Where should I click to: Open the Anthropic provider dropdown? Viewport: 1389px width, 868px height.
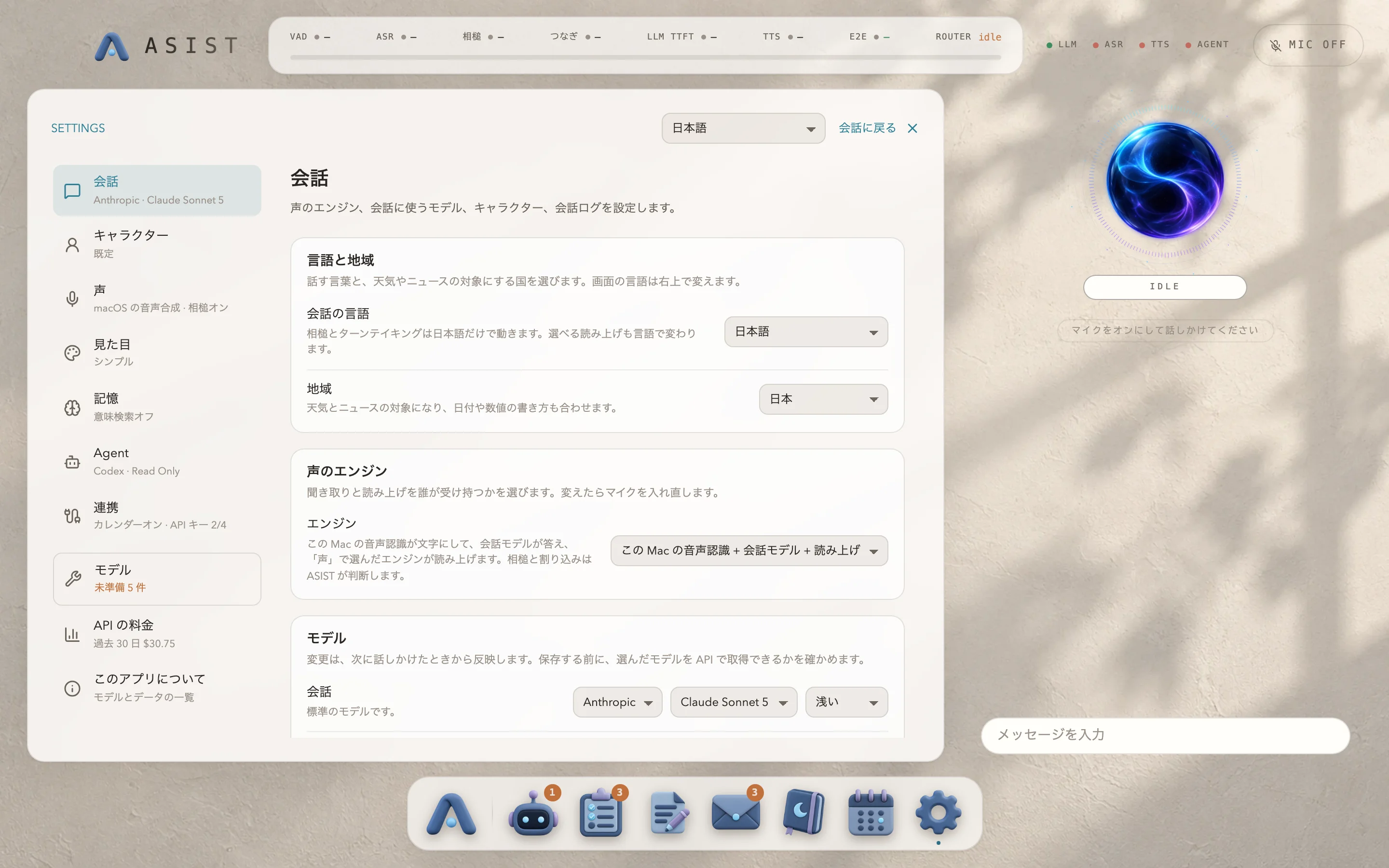[x=618, y=702]
